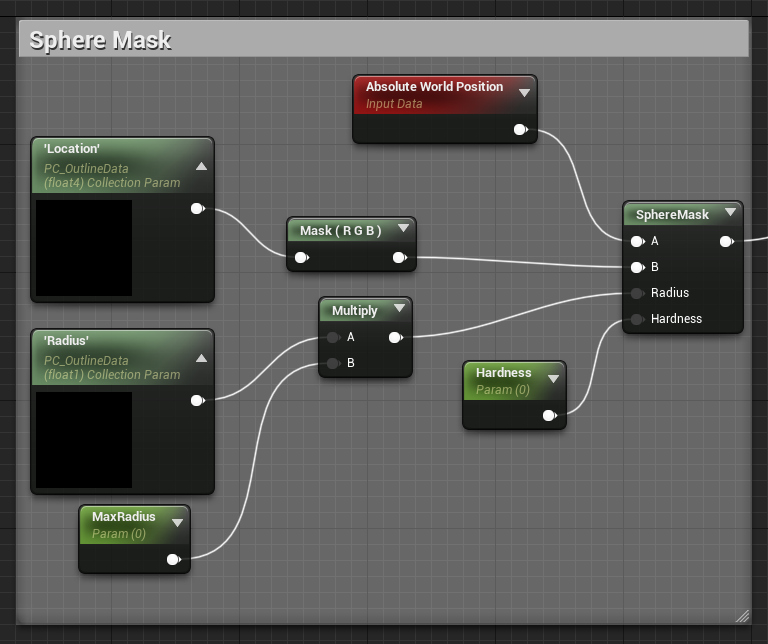Click the Mask (RGB) output pin
Image resolution: width=768 pixels, height=644 pixels.
coord(400,258)
